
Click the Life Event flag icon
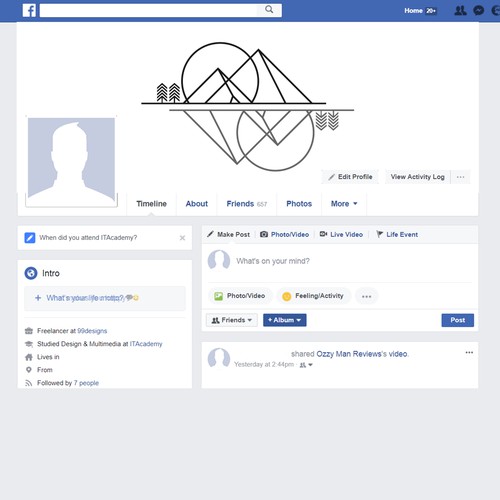pos(379,234)
